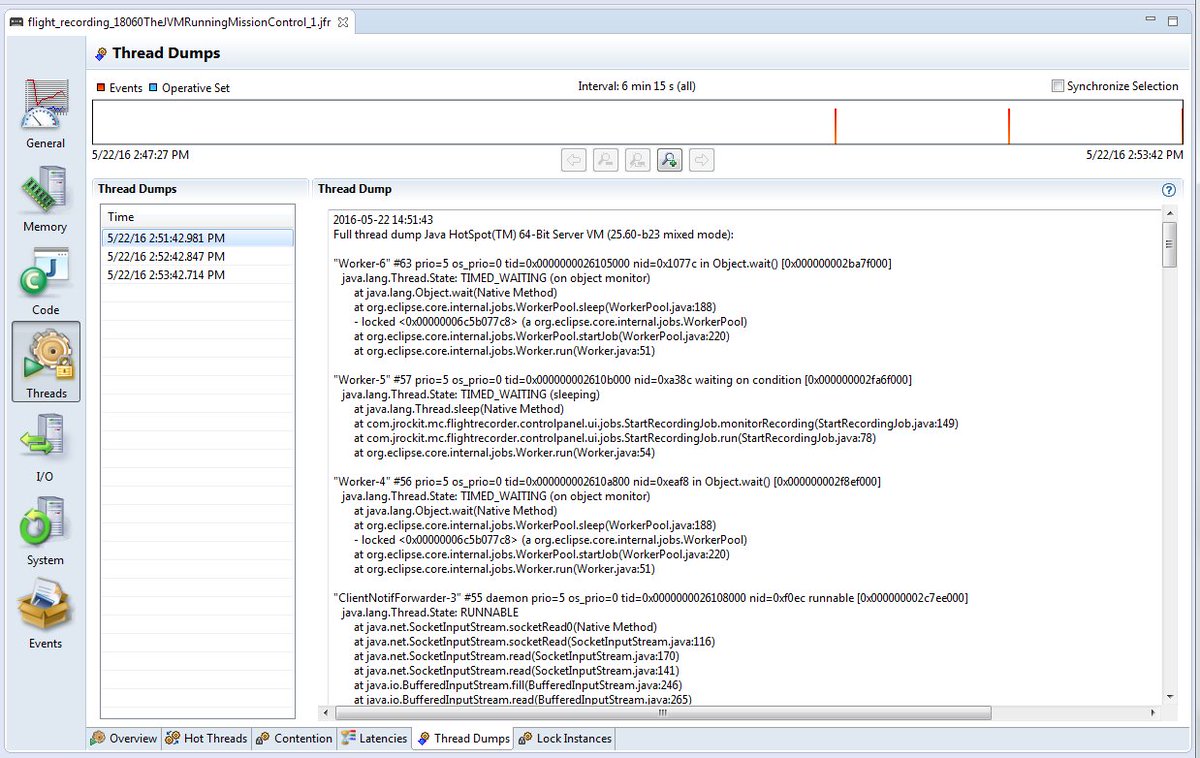Enable the Synchronize Selection checkbox
Image resolution: width=1200 pixels, height=758 pixels.
tap(1057, 86)
